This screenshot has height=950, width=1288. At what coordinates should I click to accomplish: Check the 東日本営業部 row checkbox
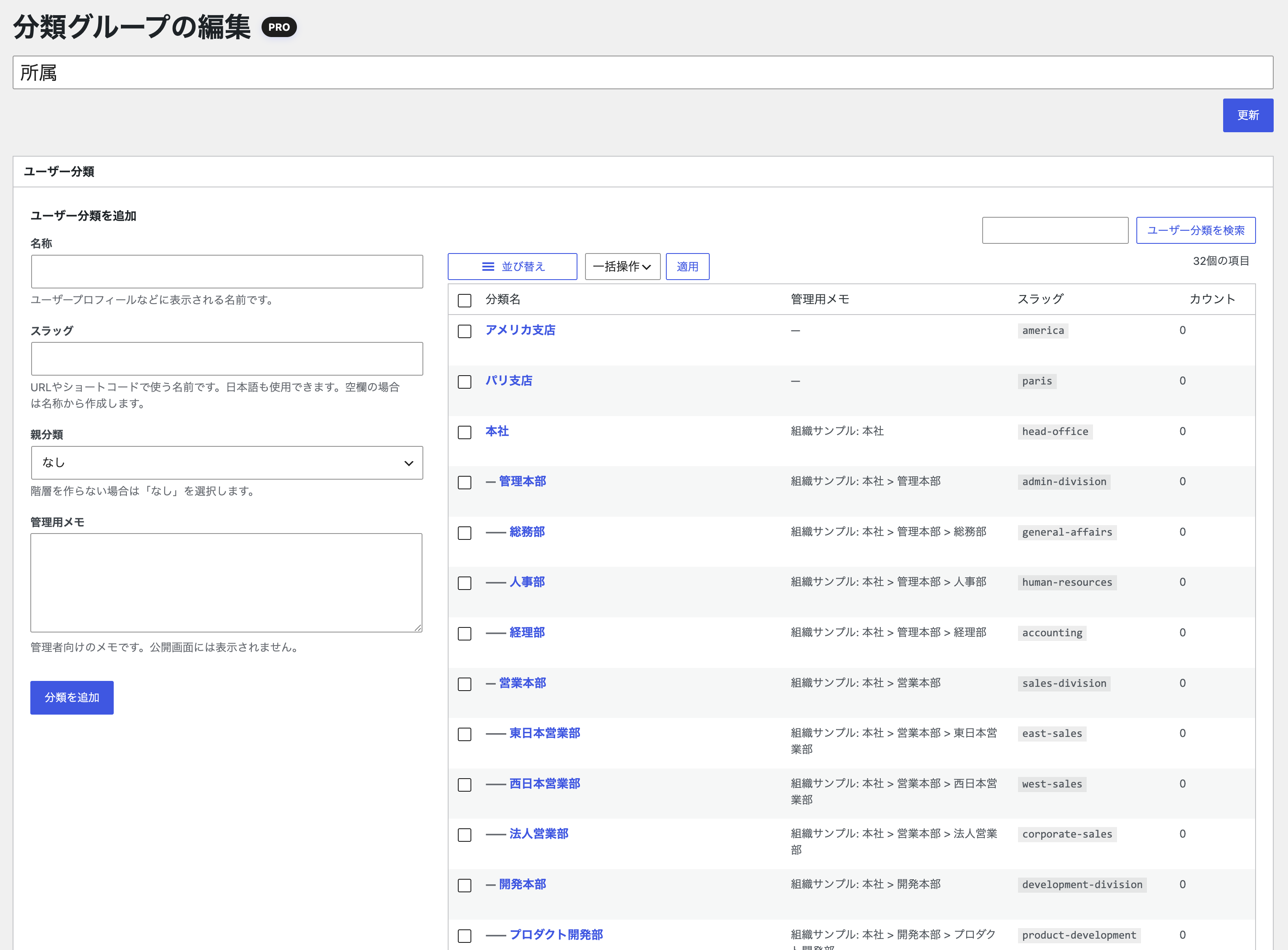coord(465,734)
